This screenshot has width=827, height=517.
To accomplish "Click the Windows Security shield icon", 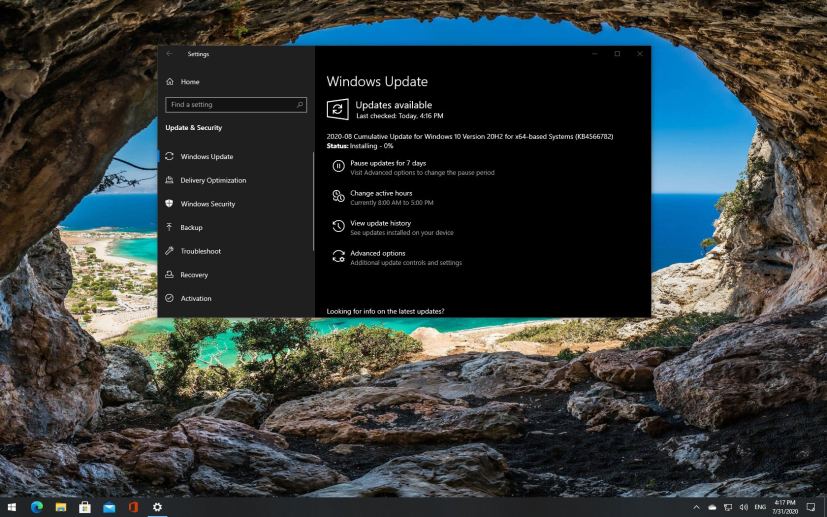I will [x=169, y=203].
